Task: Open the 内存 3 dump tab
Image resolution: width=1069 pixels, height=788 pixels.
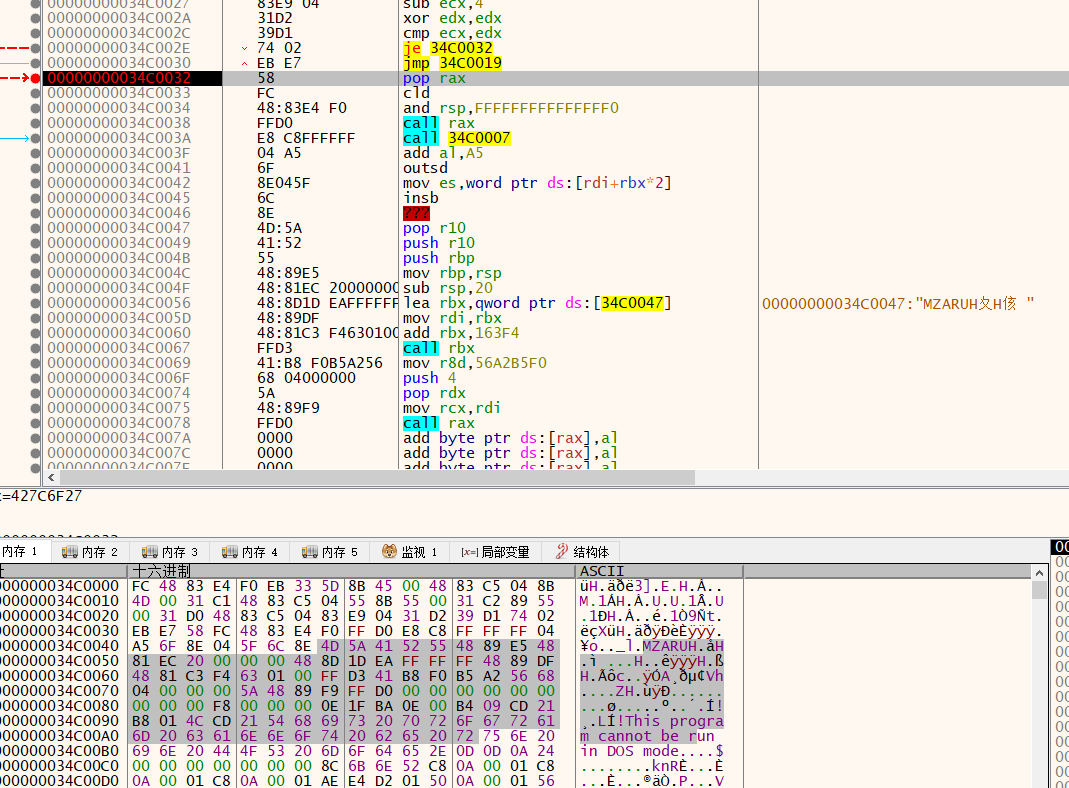Action: [x=169, y=551]
